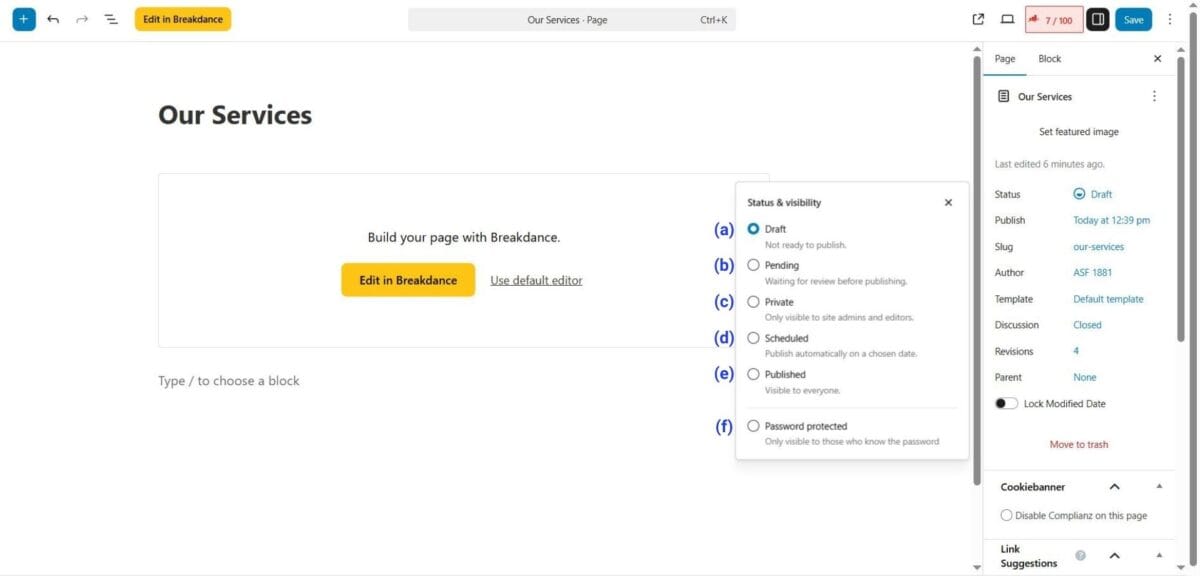Screen dimensions: 1200x576
Task: Open the editor options three-dot menu
Action: pyautogui.click(x=1170, y=19)
